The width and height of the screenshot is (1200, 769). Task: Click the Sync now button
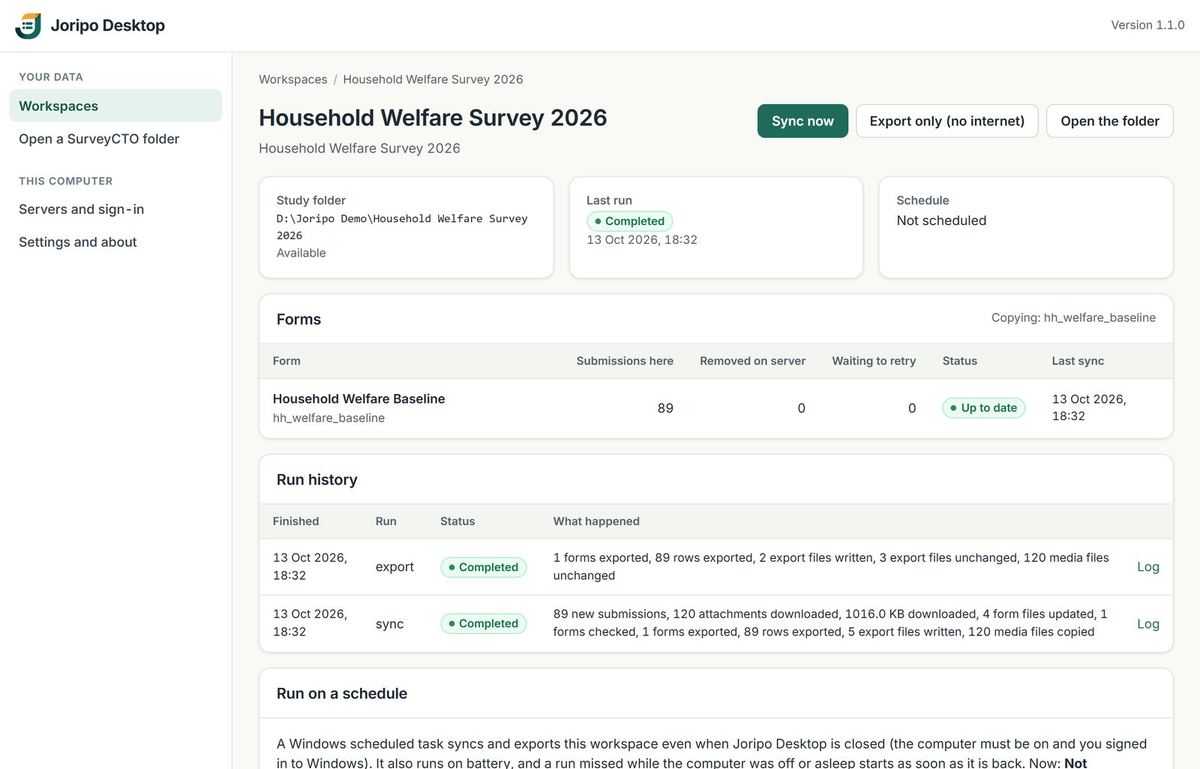(x=803, y=121)
